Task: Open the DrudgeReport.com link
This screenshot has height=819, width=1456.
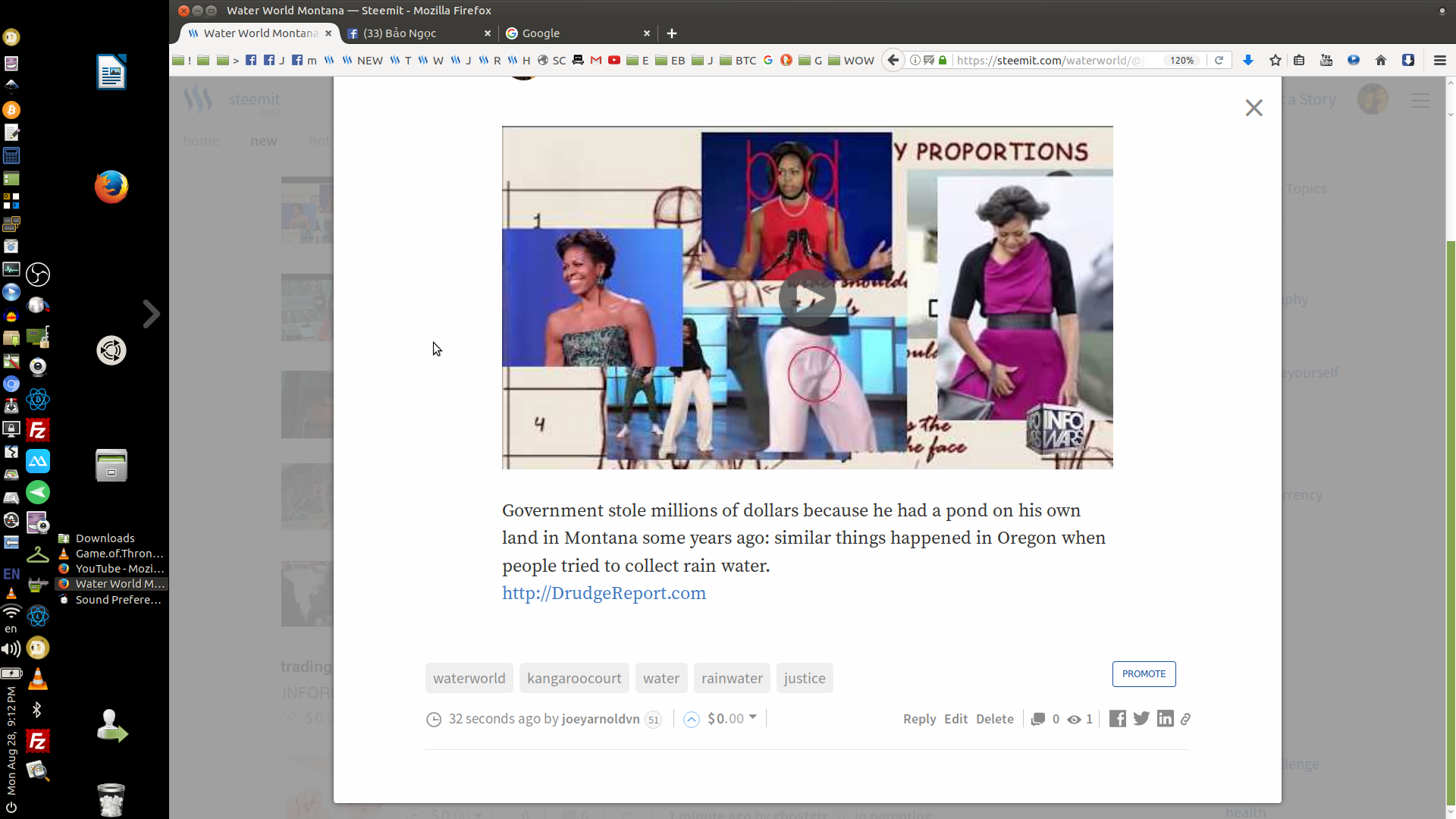Action: coord(604,593)
